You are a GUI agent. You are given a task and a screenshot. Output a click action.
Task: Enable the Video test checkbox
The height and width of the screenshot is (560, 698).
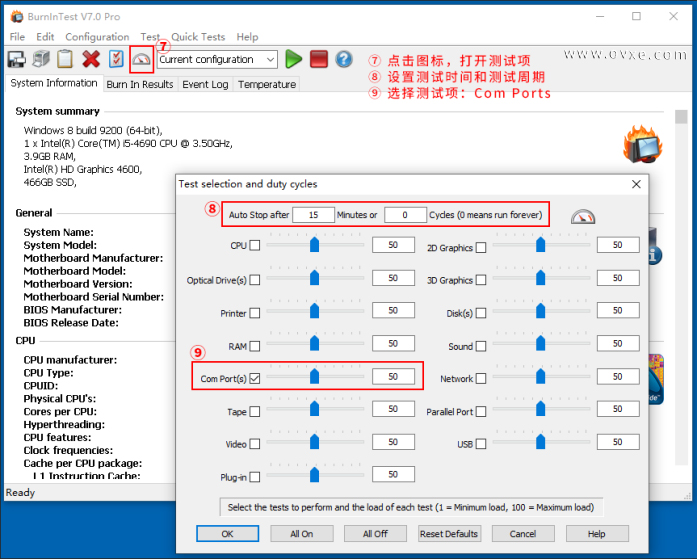255,444
